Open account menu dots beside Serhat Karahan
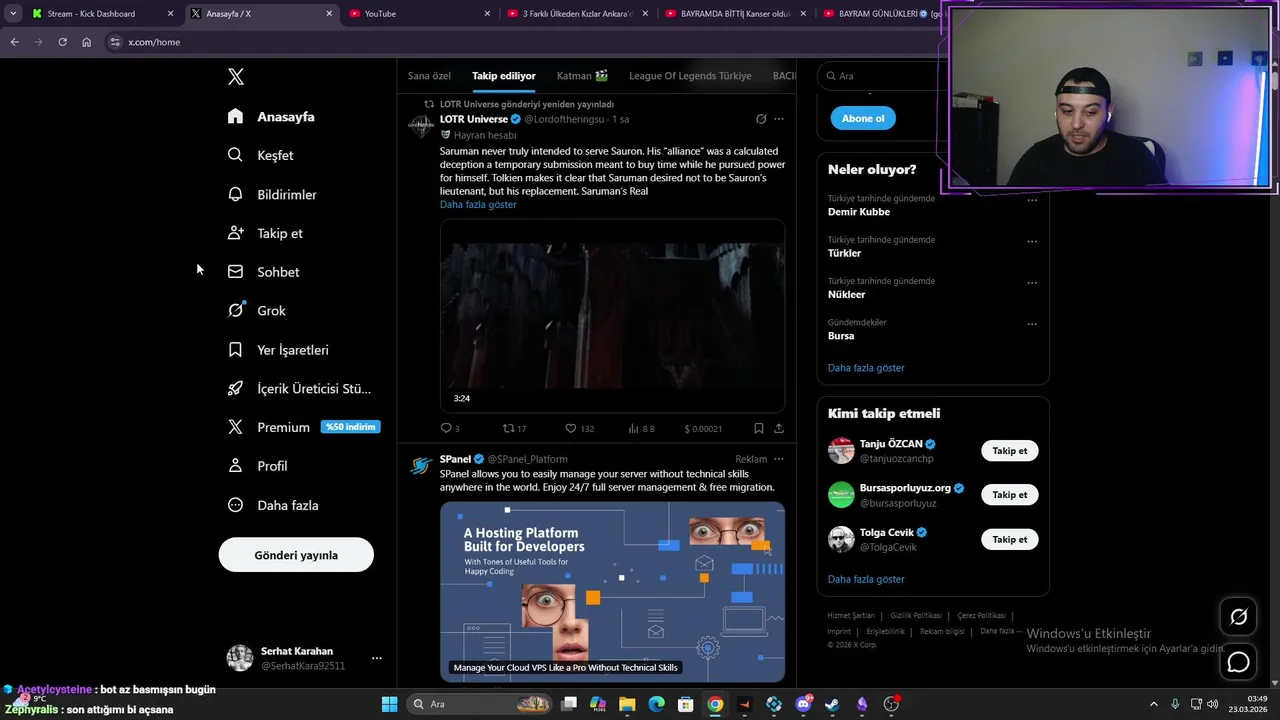Screen dimensions: 1280x720 (x=377, y=658)
